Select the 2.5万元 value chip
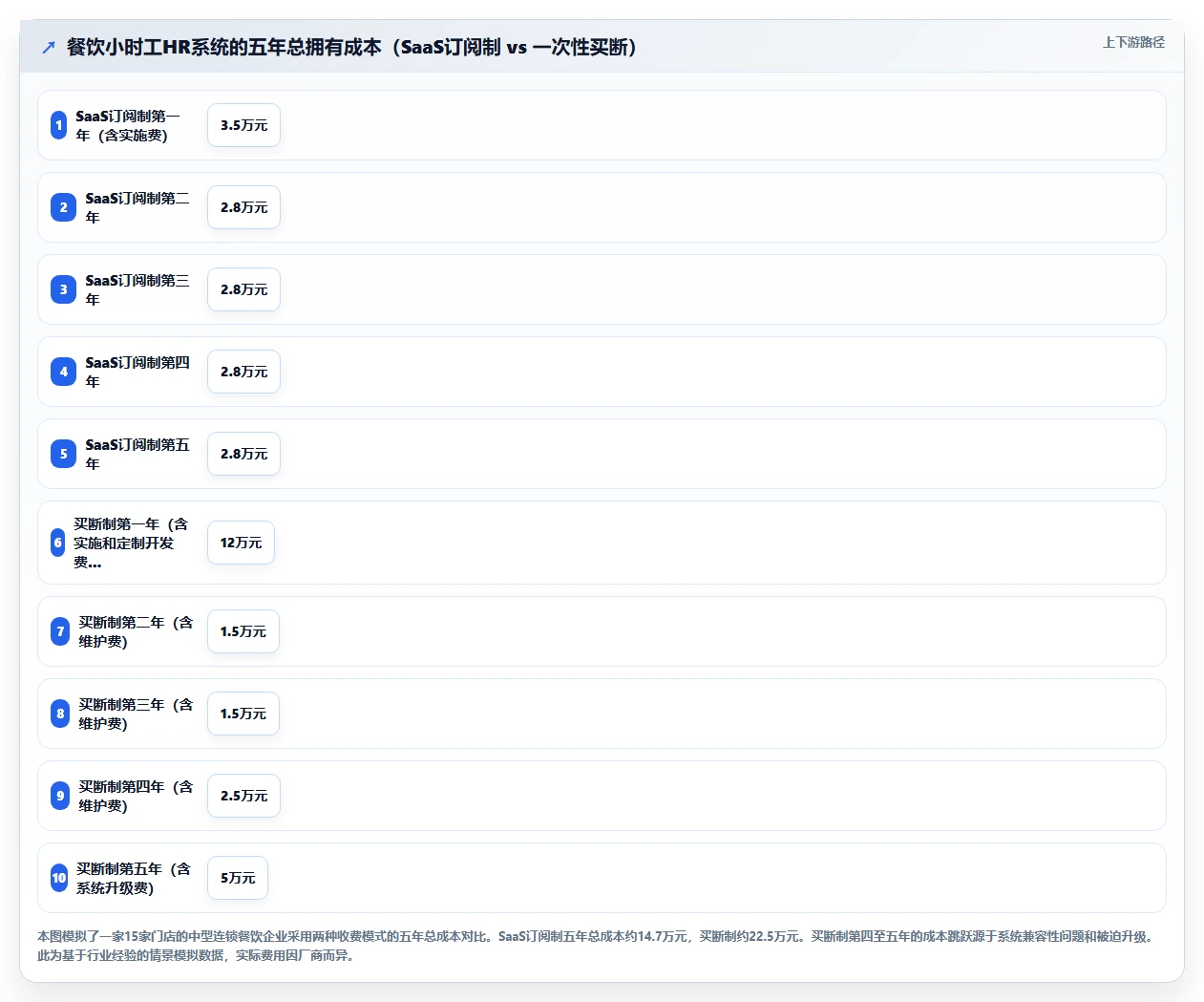Viewport: 1204px width, 1002px height. tap(243, 796)
